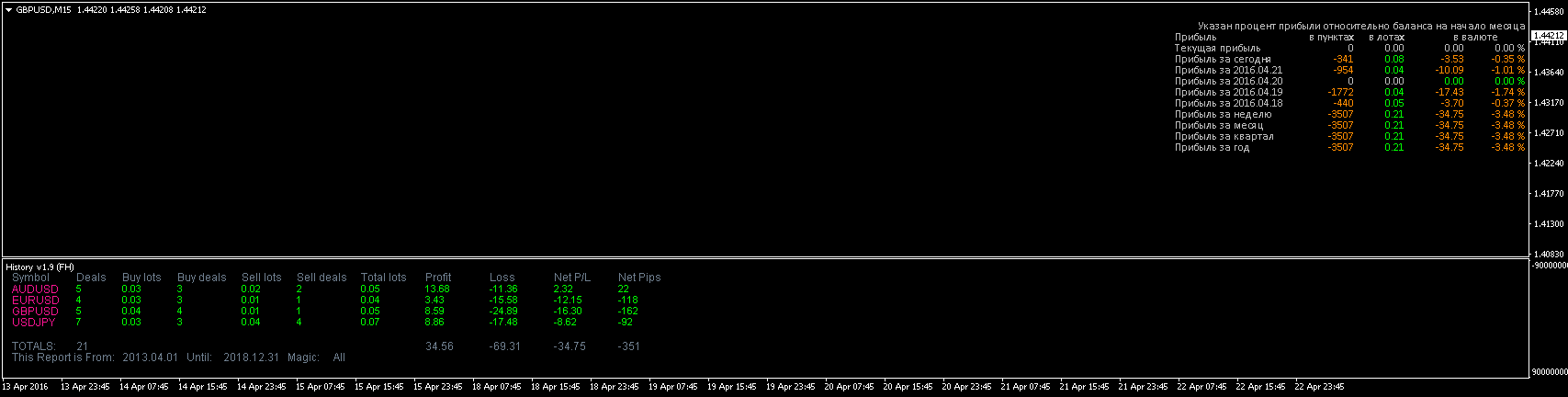1568x397 pixels.
Task: Click the GBPUSD,M15 chart title text
Action: coord(44,10)
